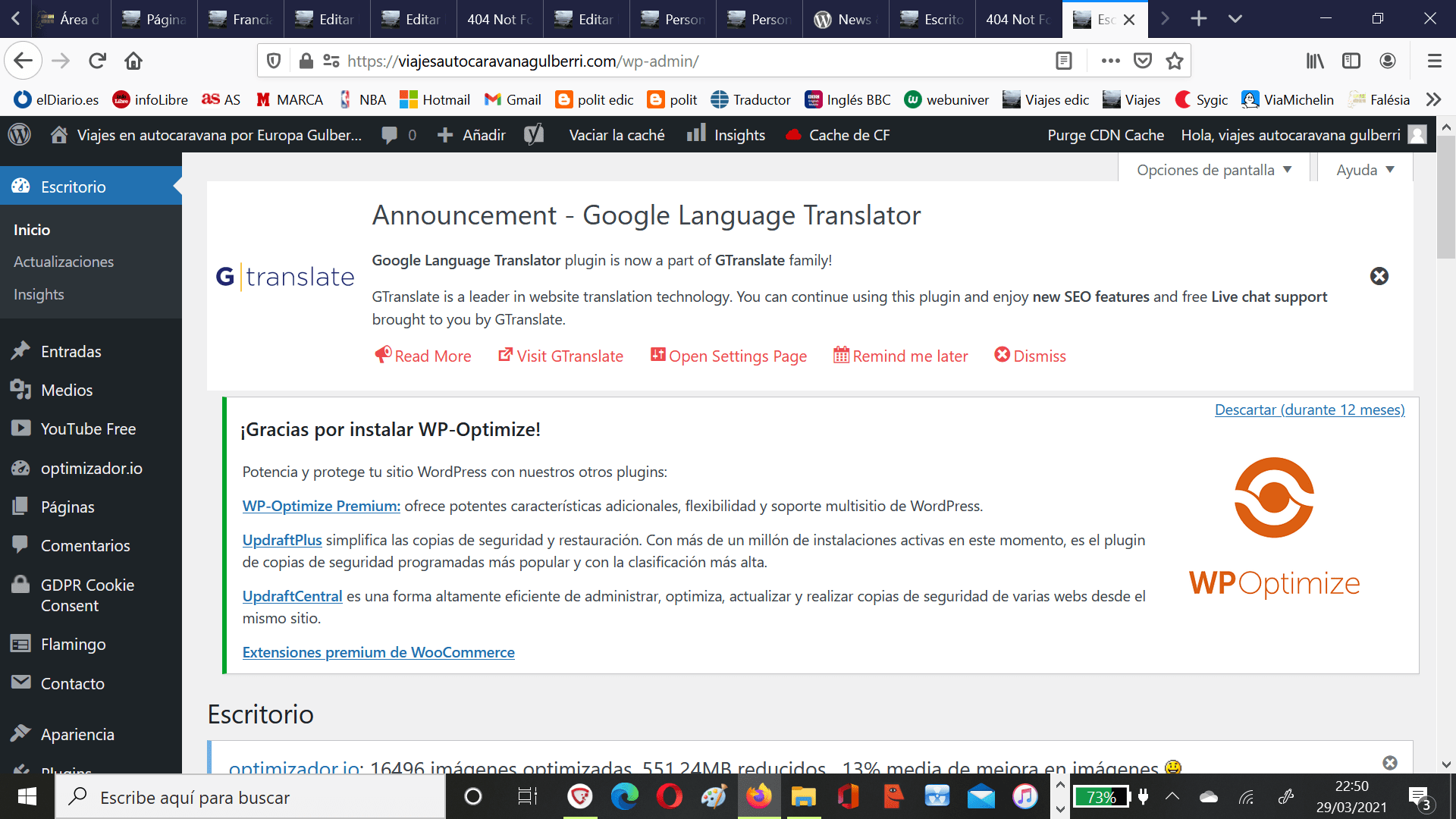
Task: Open the Firefox library icon
Action: pyautogui.click(x=1315, y=61)
